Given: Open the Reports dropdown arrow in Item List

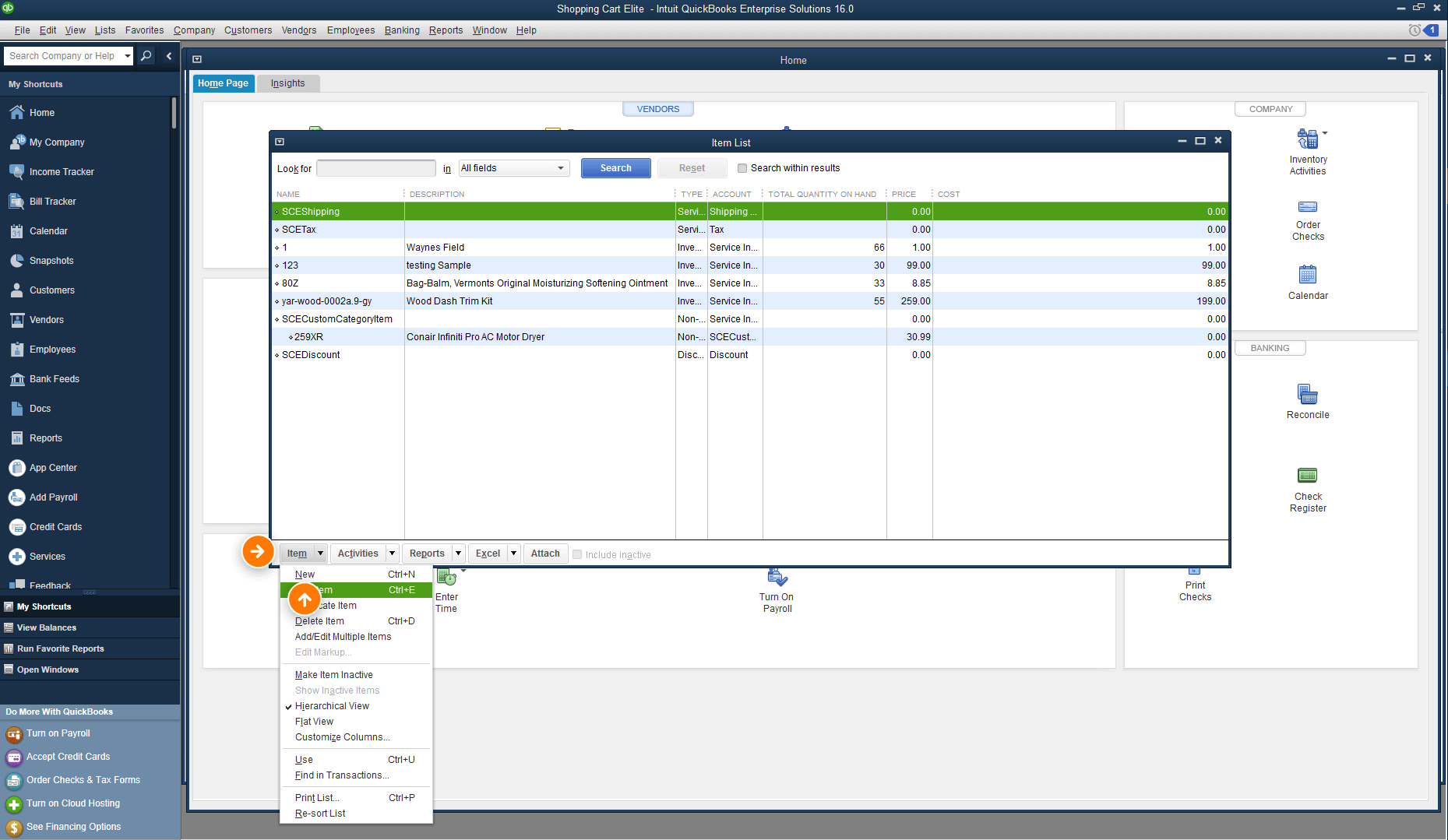Looking at the screenshot, I should (458, 554).
